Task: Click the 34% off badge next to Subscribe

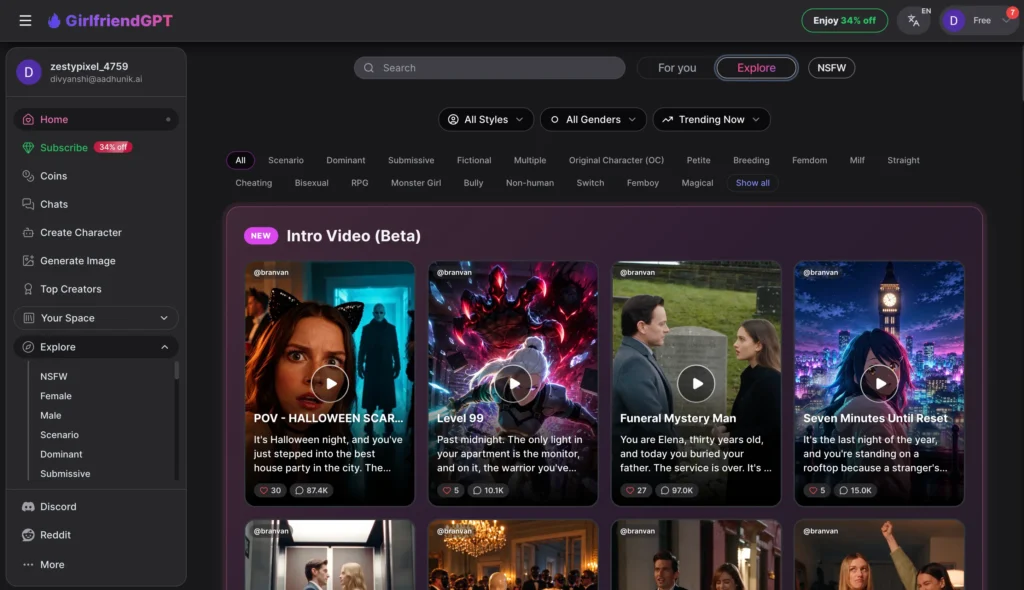Action: click(113, 147)
